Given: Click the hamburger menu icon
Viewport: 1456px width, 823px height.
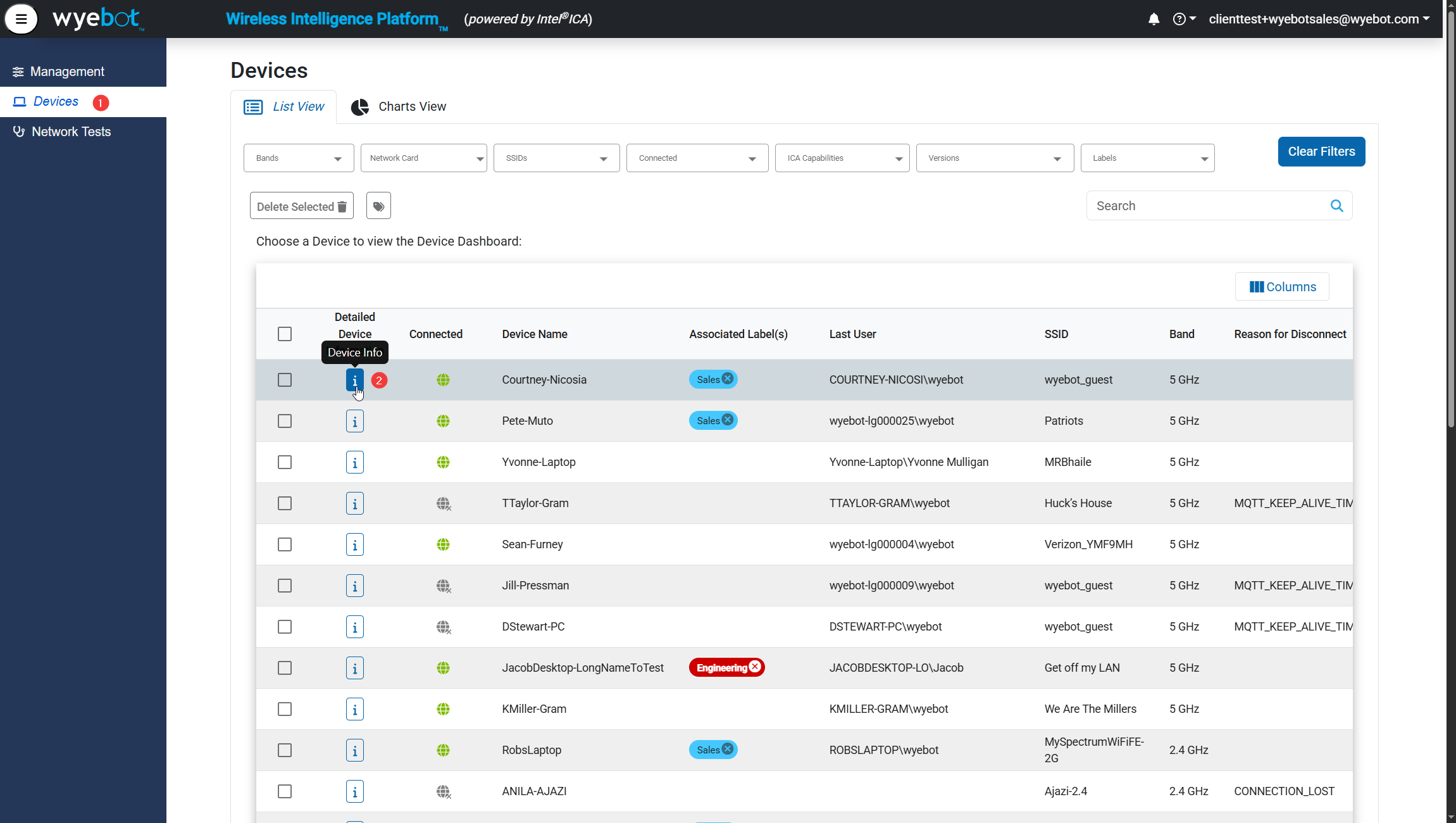Looking at the screenshot, I should click(21, 19).
